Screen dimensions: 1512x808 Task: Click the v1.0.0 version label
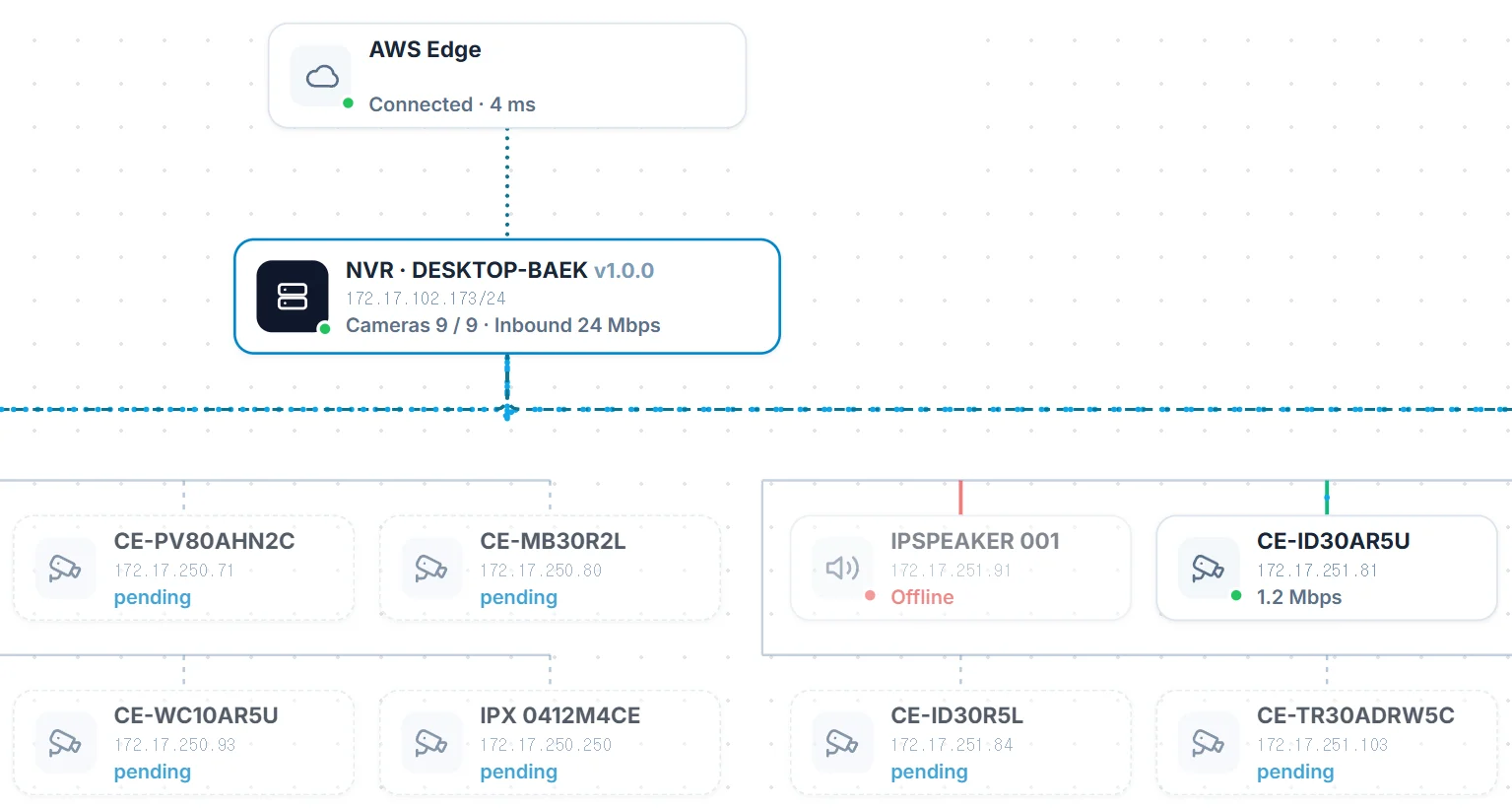[625, 270]
